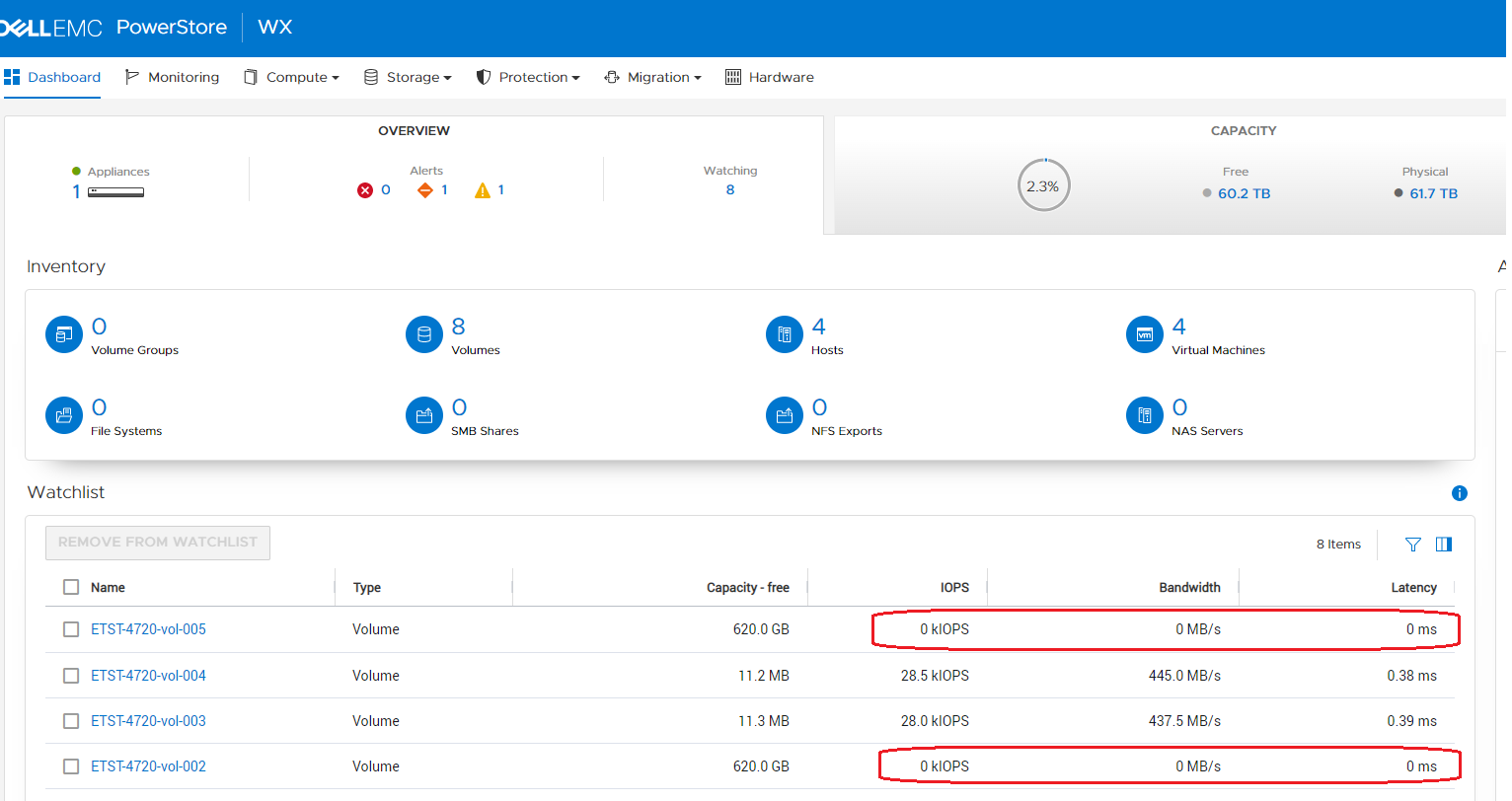Click the 2.3% capacity usage gauge
Screen dimensions: 1512x801
point(1043,185)
